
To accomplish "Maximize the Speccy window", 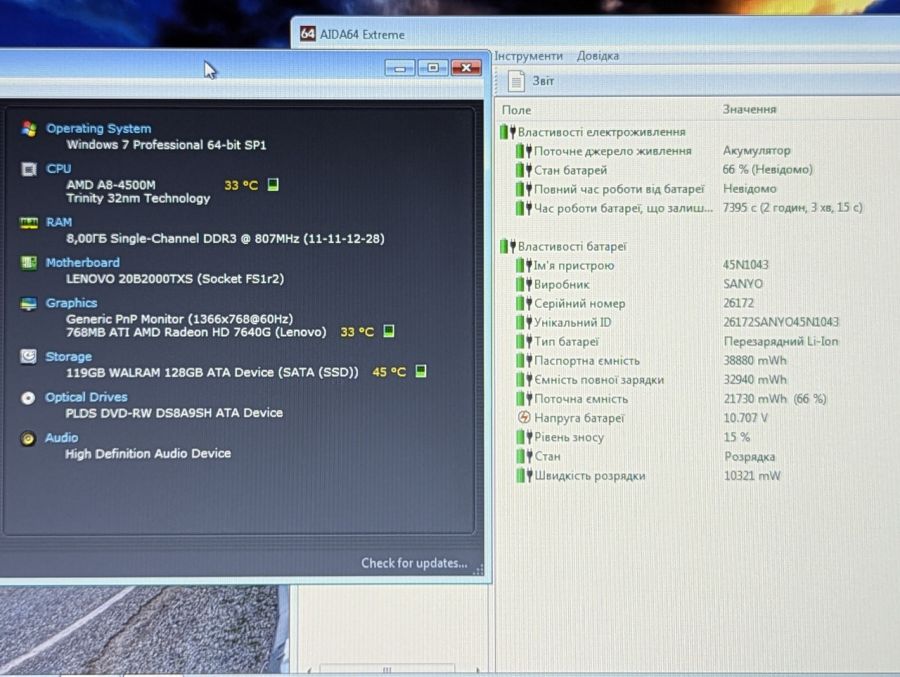I will 433,68.
